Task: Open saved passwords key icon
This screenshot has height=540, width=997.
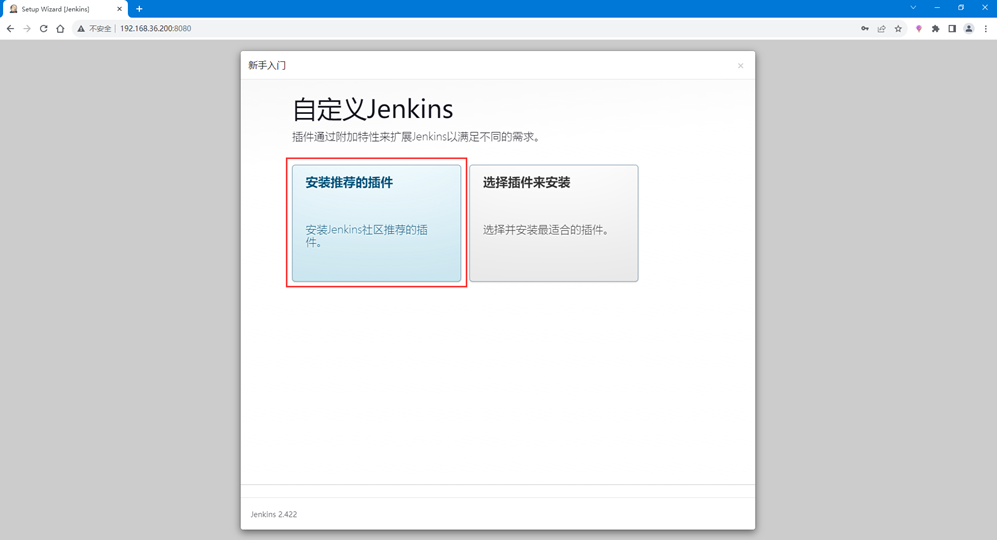Action: click(x=865, y=29)
